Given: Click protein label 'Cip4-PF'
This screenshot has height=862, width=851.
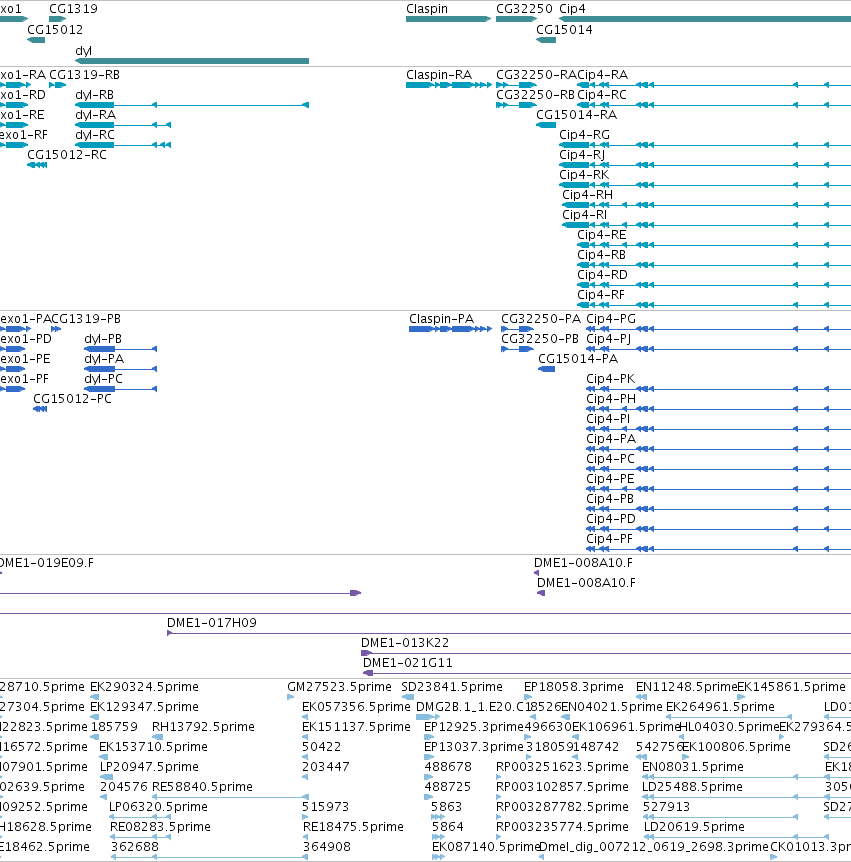Looking at the screenshot, I should click(610, 539).
